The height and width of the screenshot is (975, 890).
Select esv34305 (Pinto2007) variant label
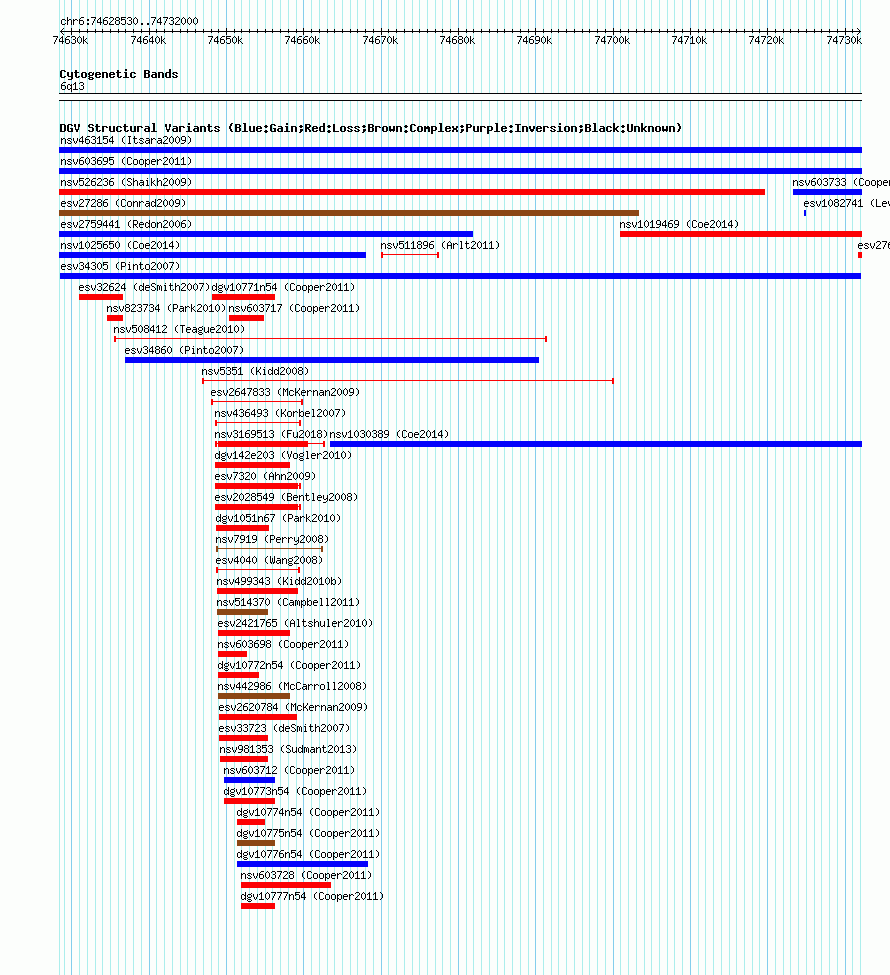pyautogui.click(x=119, y=266)
